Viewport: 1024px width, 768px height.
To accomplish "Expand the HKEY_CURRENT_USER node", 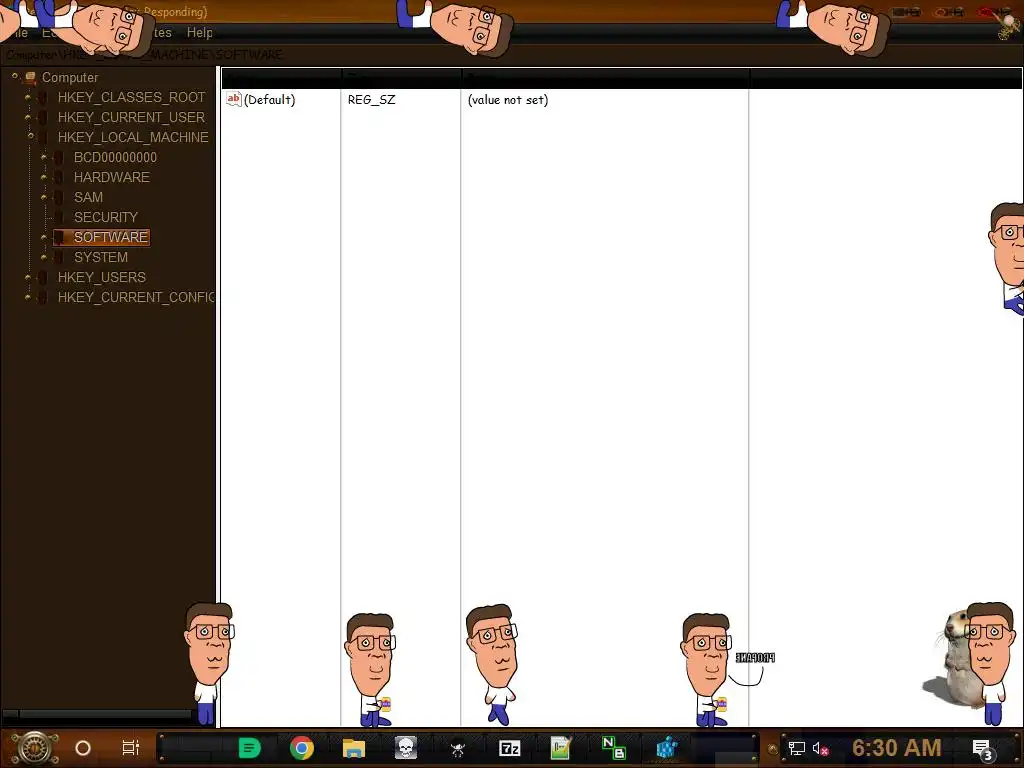I will click(27, 118).
